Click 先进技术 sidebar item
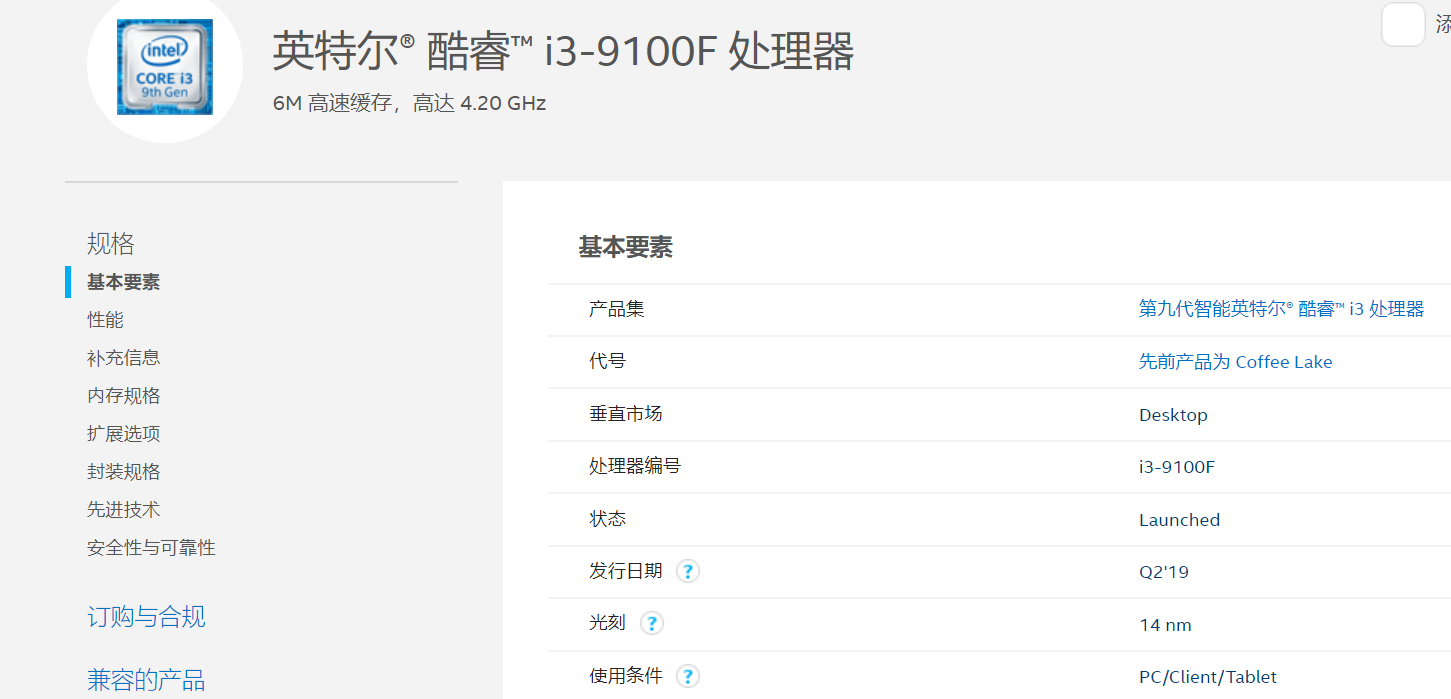 coord(123,510)
